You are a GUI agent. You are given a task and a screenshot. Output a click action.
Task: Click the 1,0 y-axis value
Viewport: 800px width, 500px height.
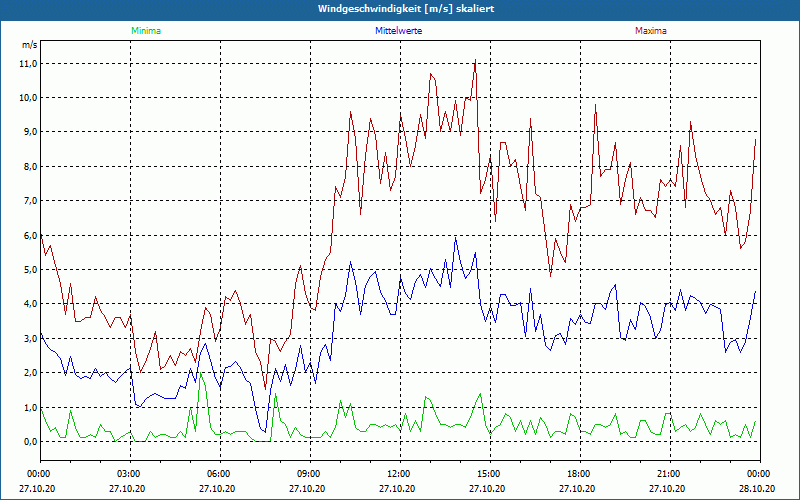click(x=30, y=407)
